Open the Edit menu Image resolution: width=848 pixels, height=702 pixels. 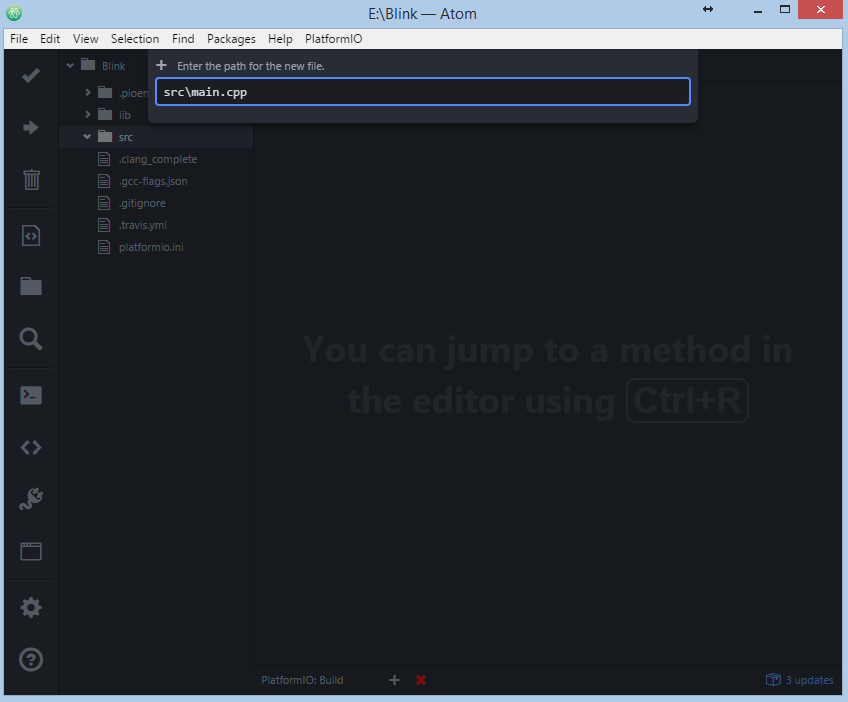(50, 39)
